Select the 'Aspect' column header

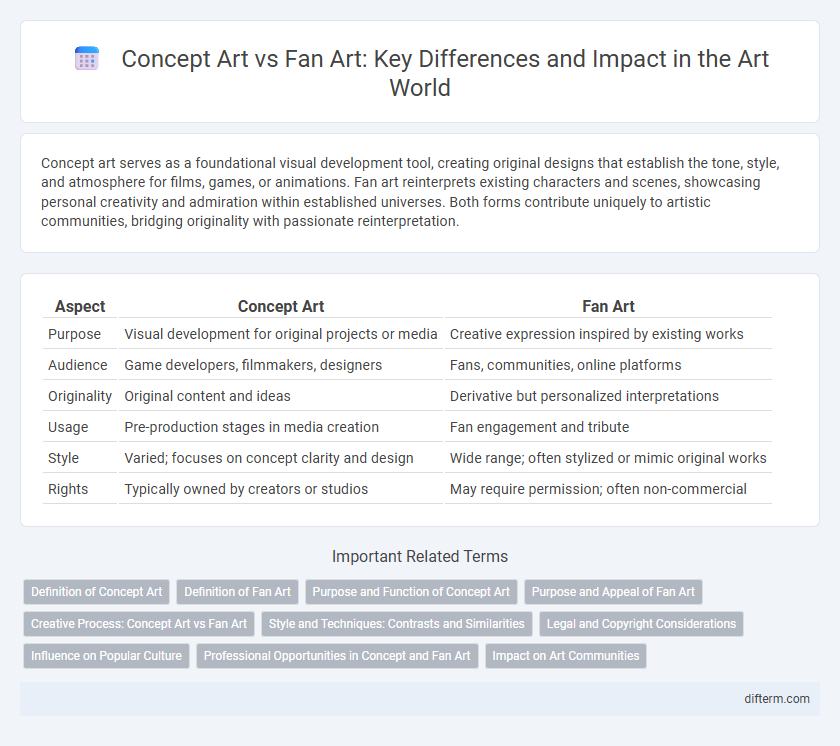pos(80,306)
